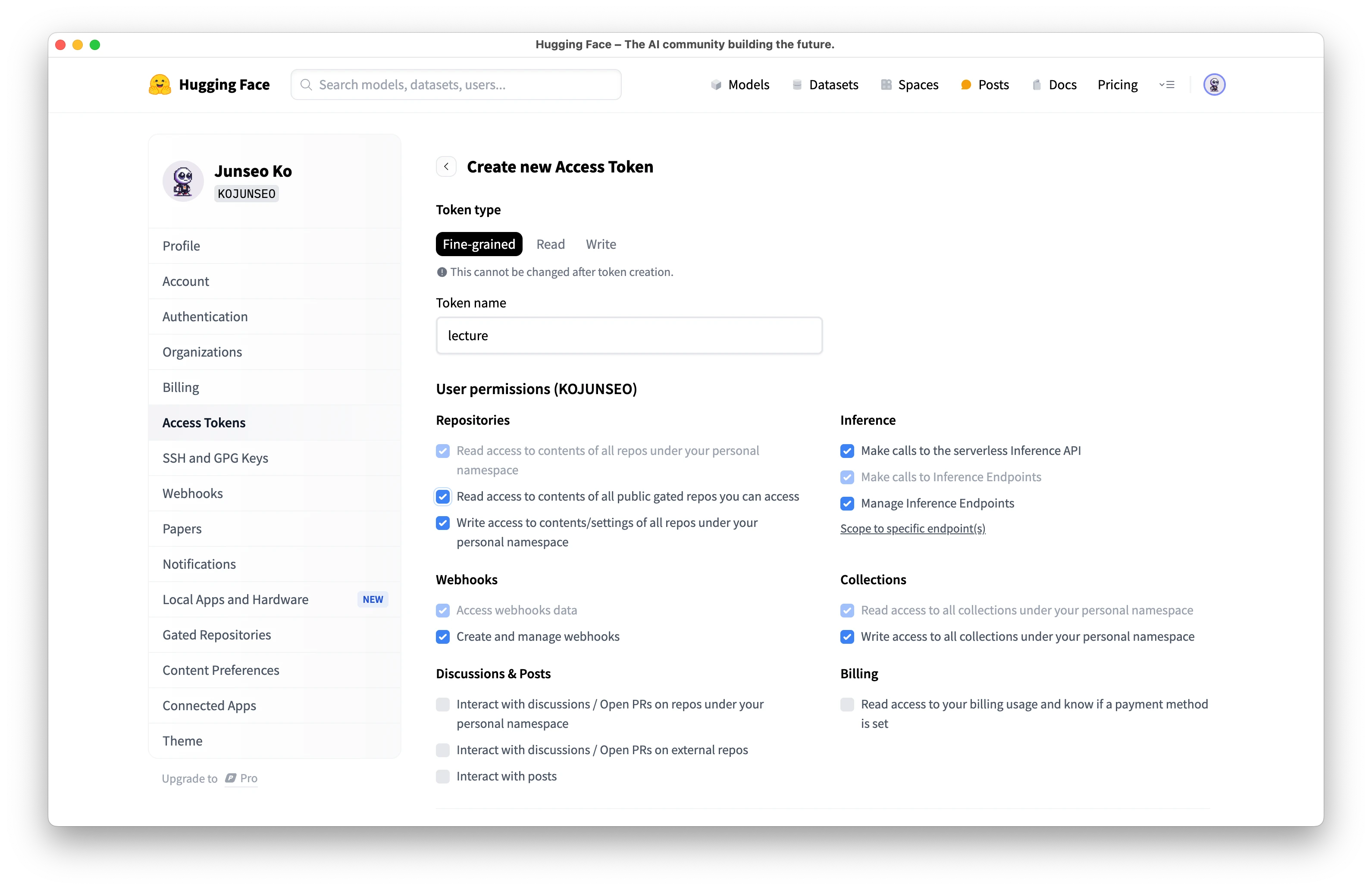Uncheck read access to public gated repos
The image size is (1372, 890).
(x=443, y=497)
